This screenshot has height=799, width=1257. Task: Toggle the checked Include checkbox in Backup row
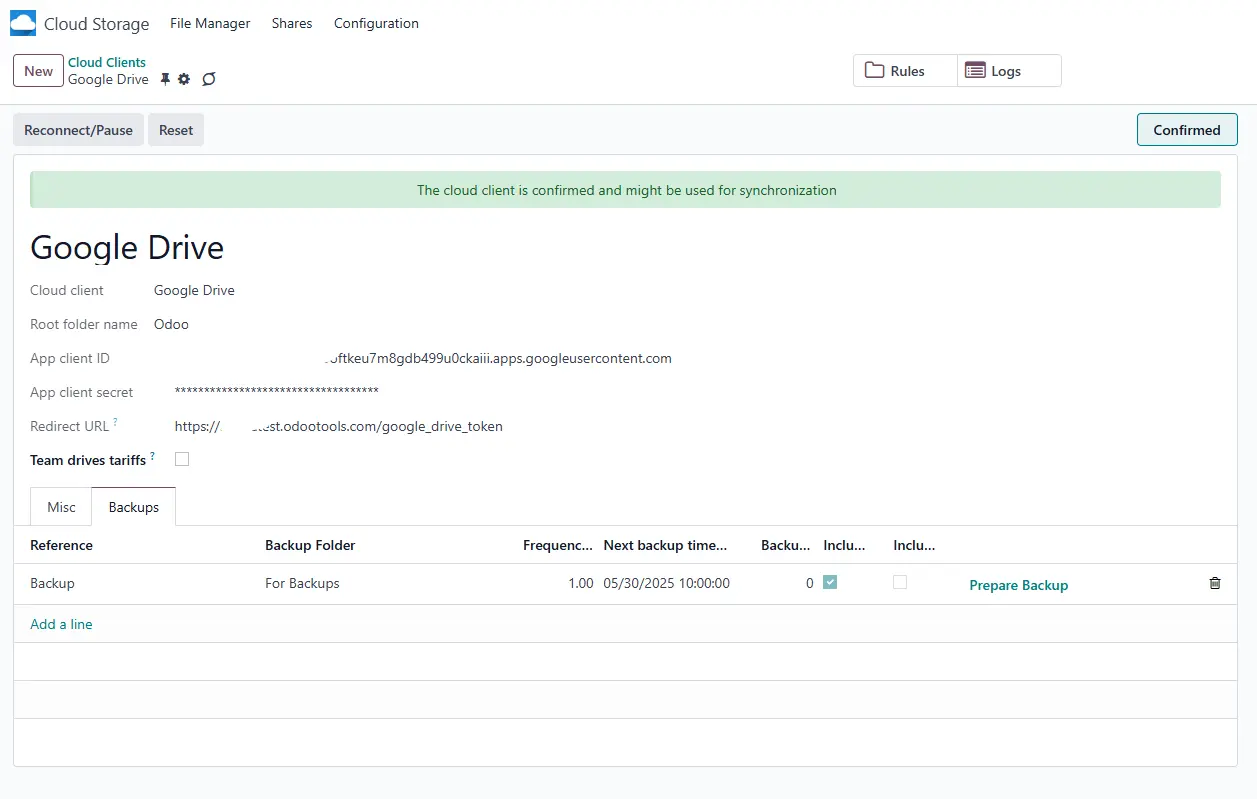(830, 582)
